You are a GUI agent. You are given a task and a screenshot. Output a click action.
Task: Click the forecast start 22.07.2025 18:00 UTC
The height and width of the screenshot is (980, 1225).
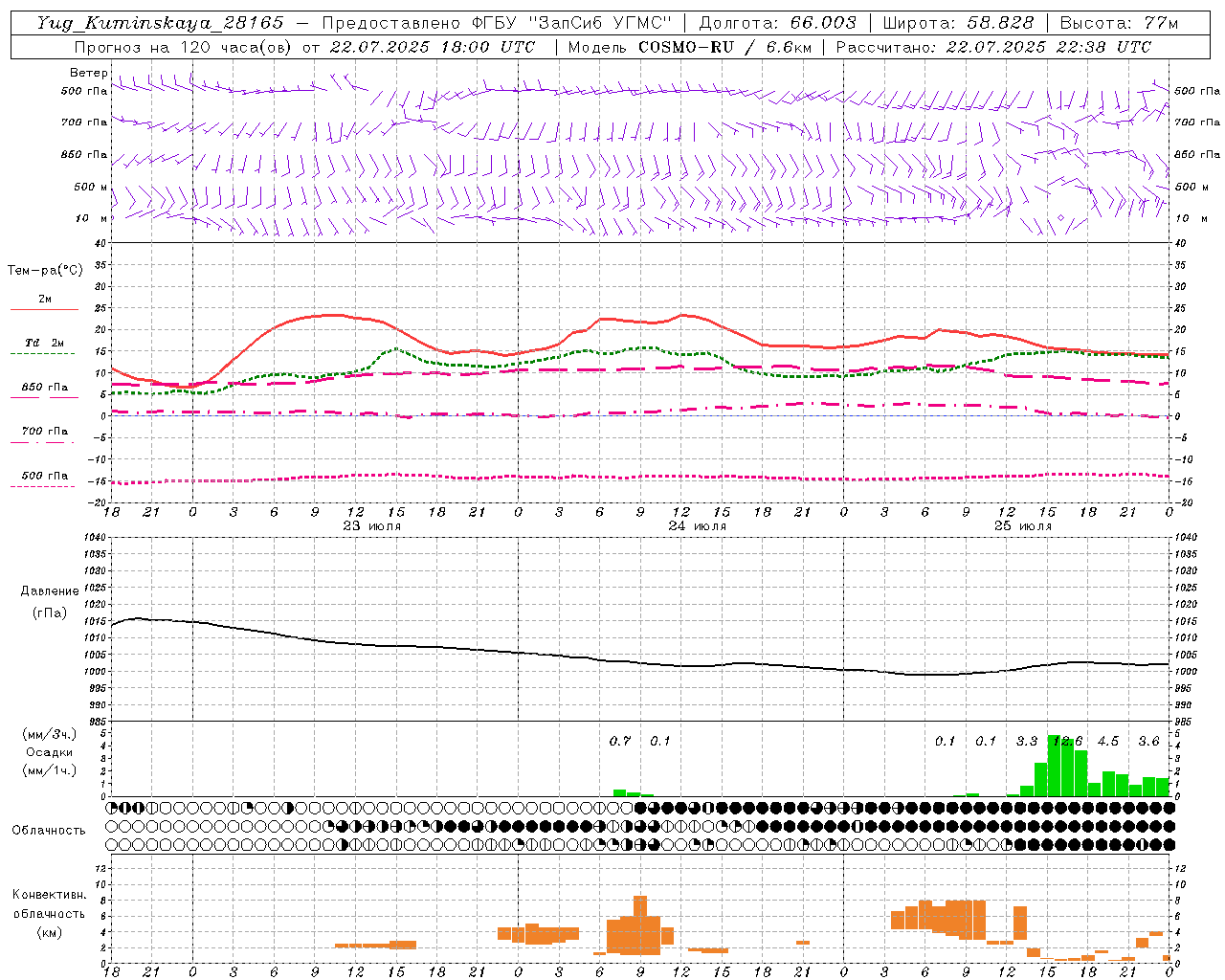pyautogui.click(x=432, y=47)
